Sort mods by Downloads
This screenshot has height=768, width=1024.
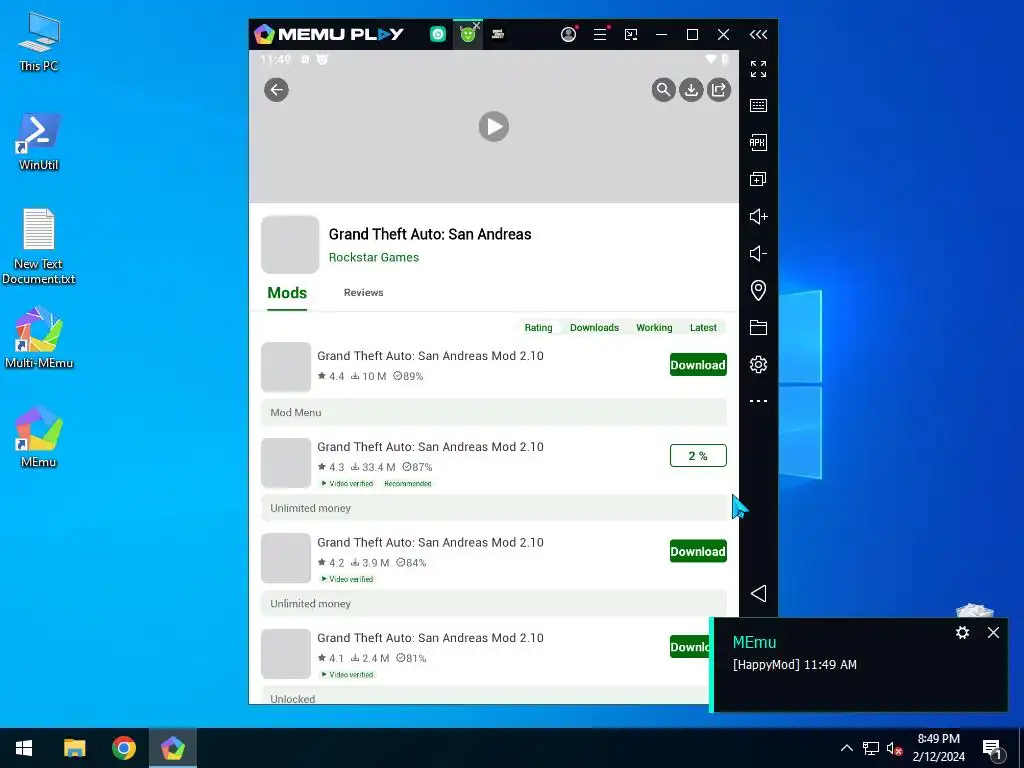coord(594,328)
